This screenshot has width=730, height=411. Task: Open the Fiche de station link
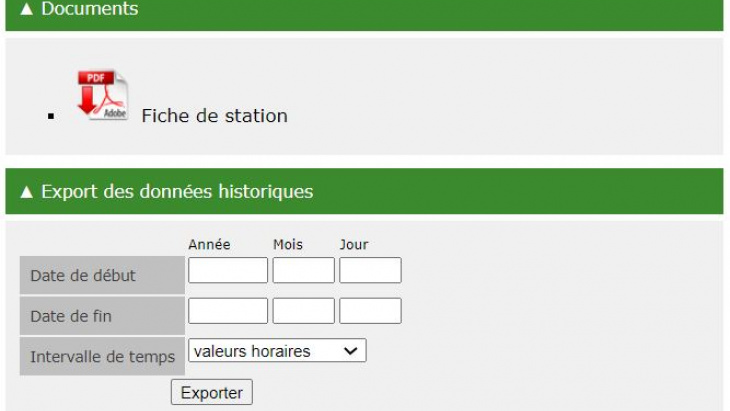coord(214,116)
